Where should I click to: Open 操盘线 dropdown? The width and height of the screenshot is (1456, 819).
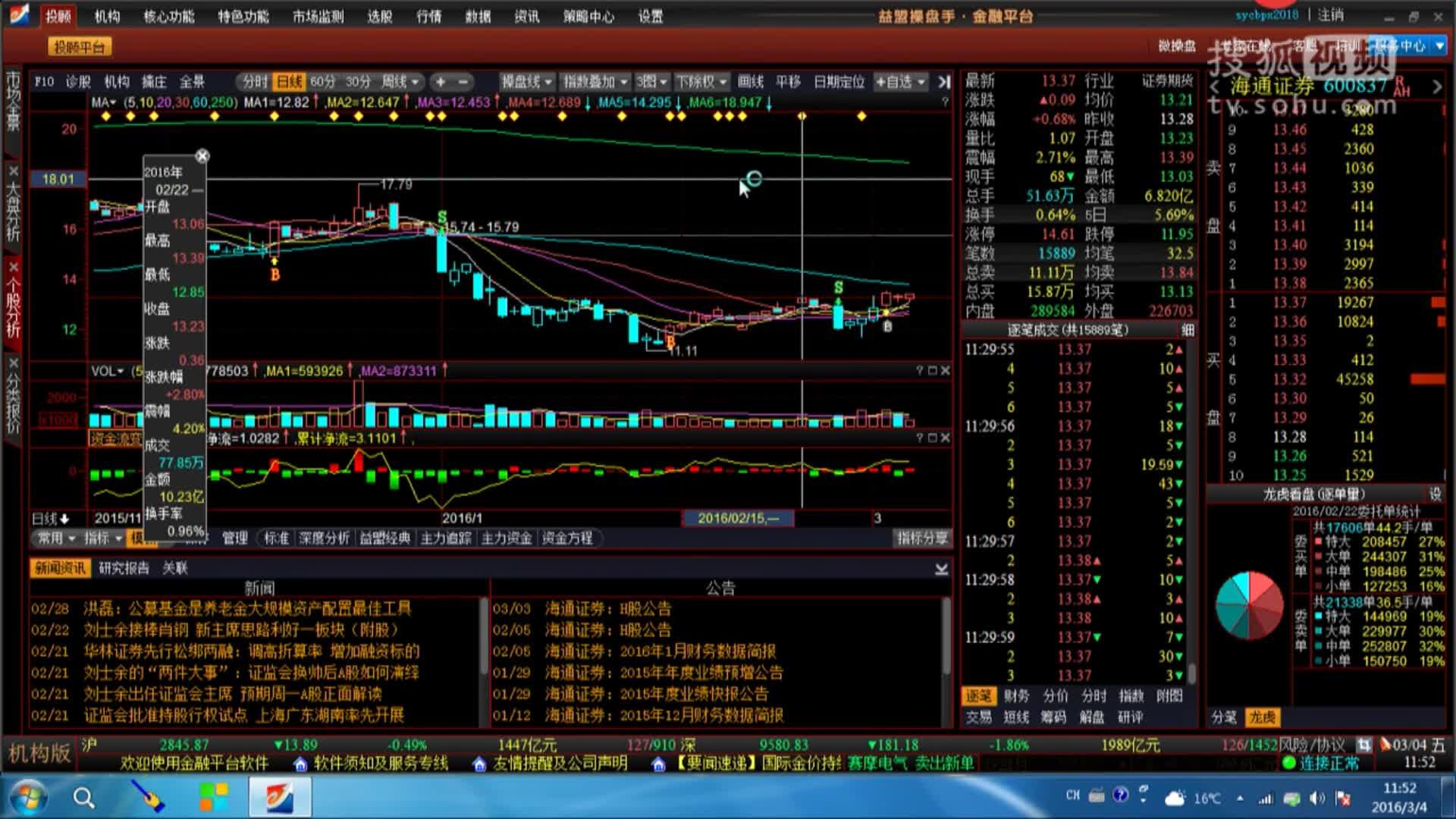(526, 82)
